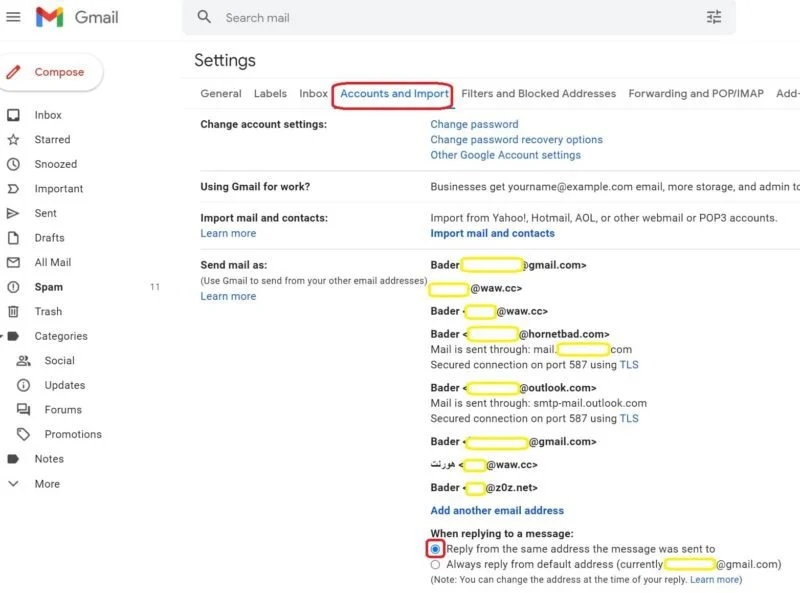Viewport: 800px width, 593px height.
Task: Click the Change password link
Action: [x=474, y=124]
